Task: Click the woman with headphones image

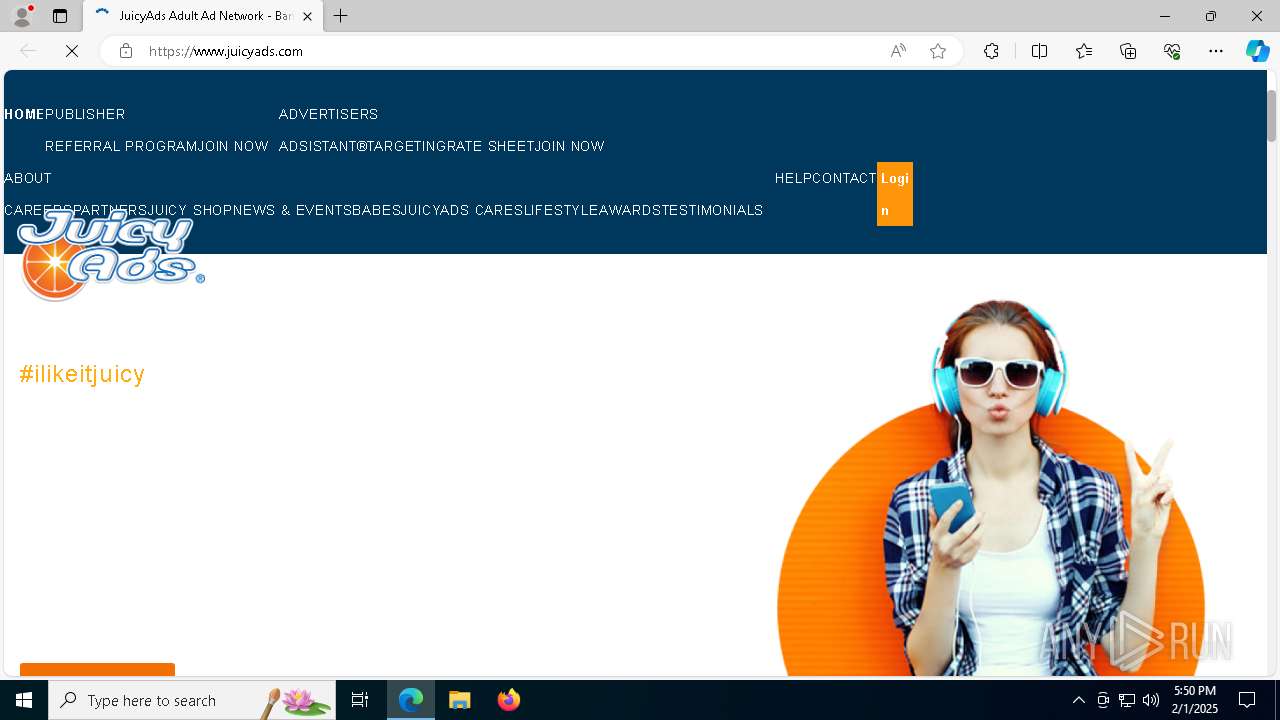Action: 990,488
